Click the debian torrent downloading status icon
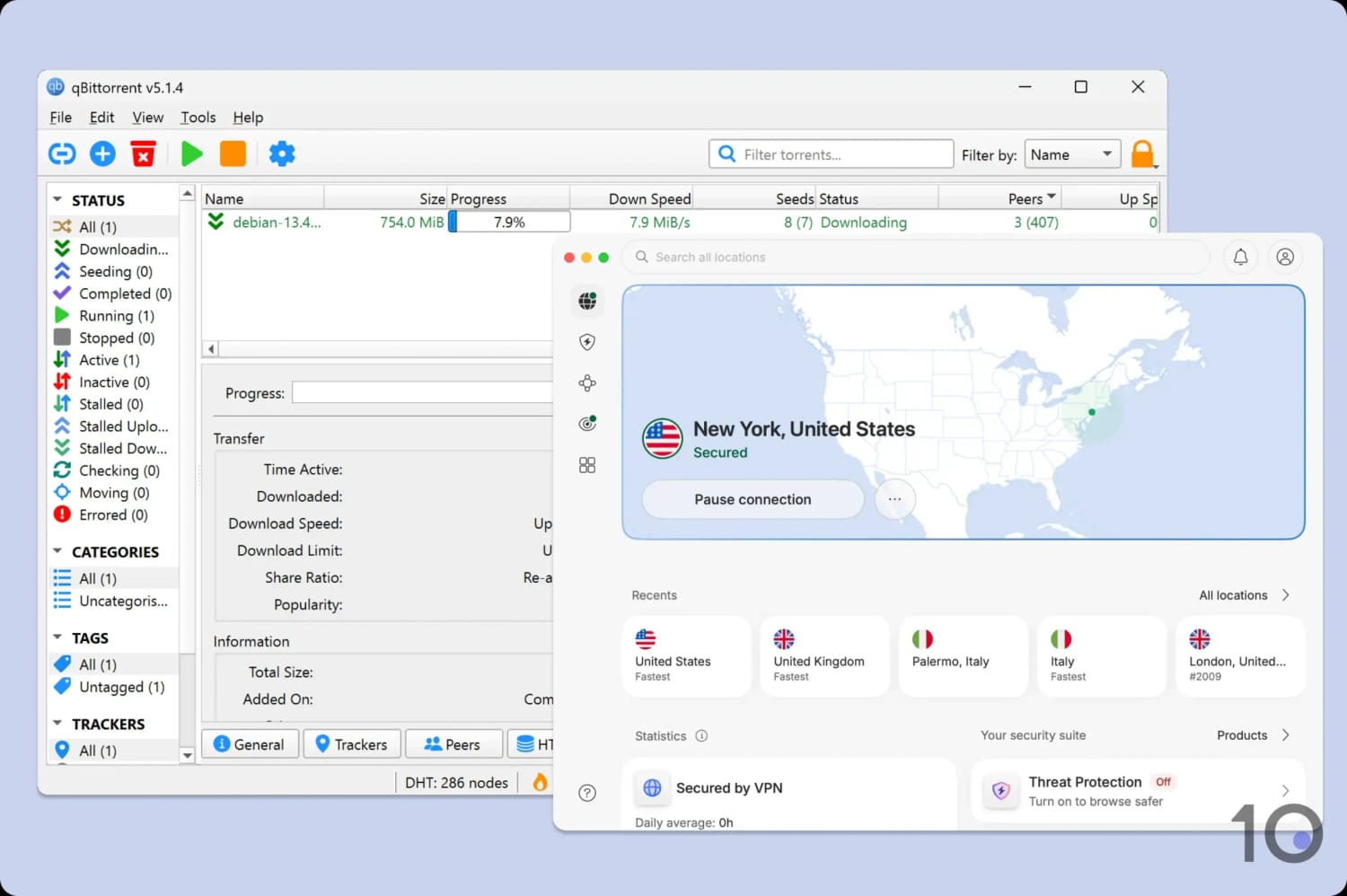 pos(216,221)
